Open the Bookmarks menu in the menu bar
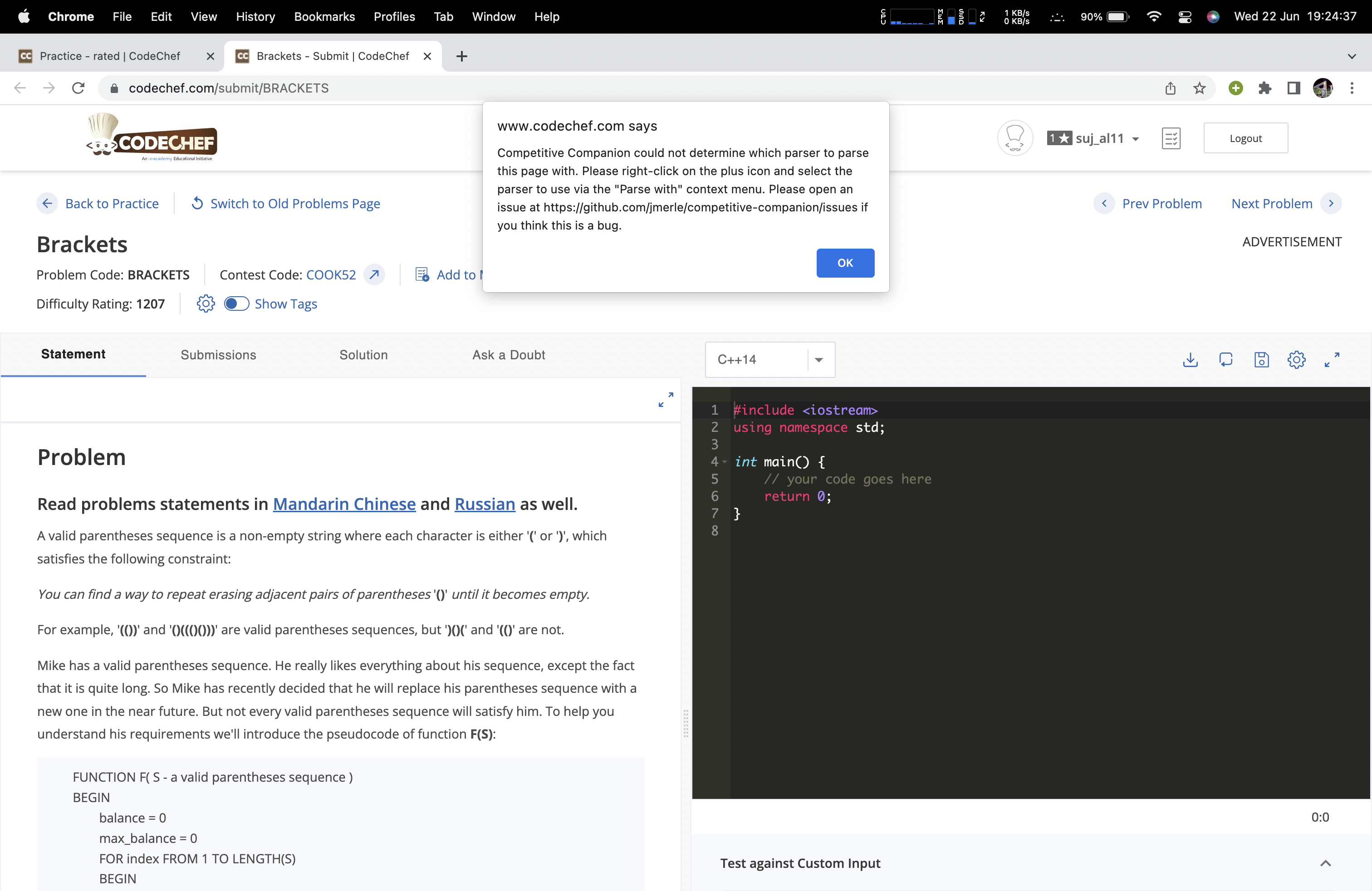This screenshot has height=891, width=1372. tap(324, 17)
